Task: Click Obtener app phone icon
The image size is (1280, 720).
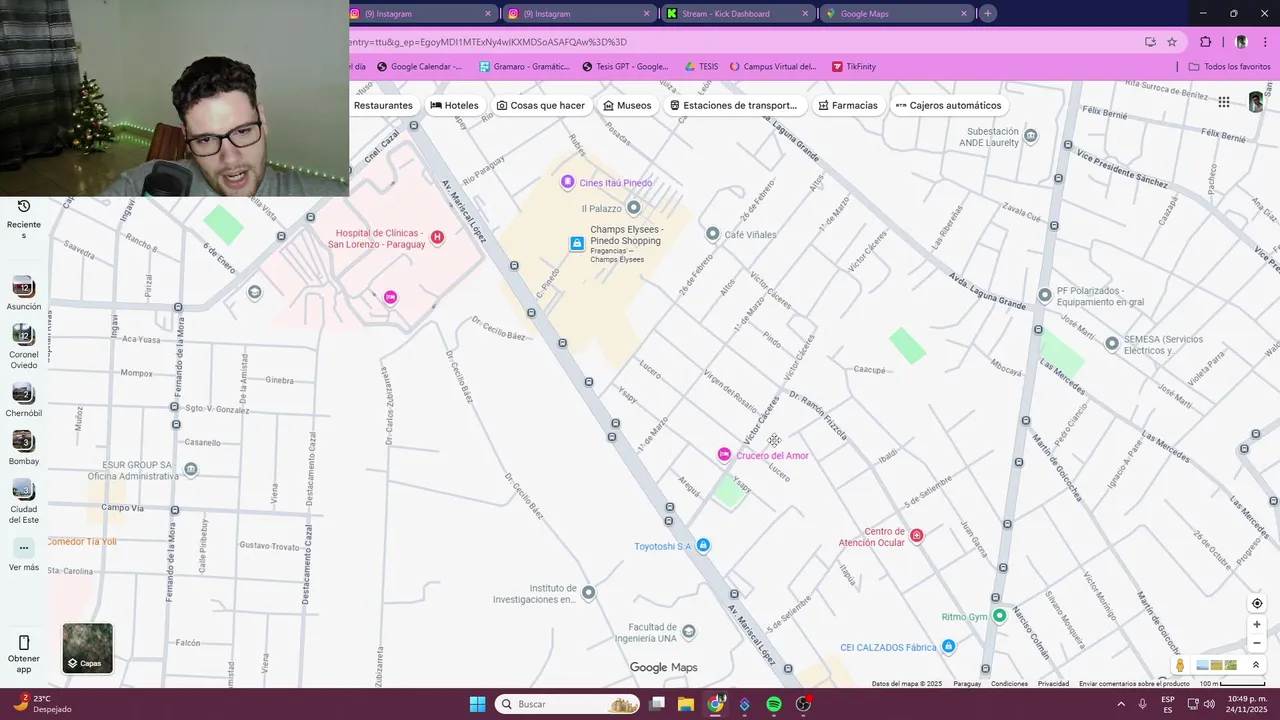Action: [24, 642]
